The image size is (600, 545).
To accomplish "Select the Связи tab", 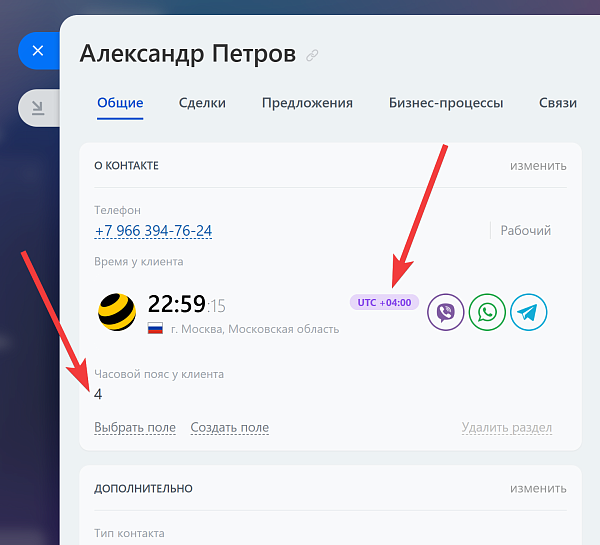I will pos(558,103).
